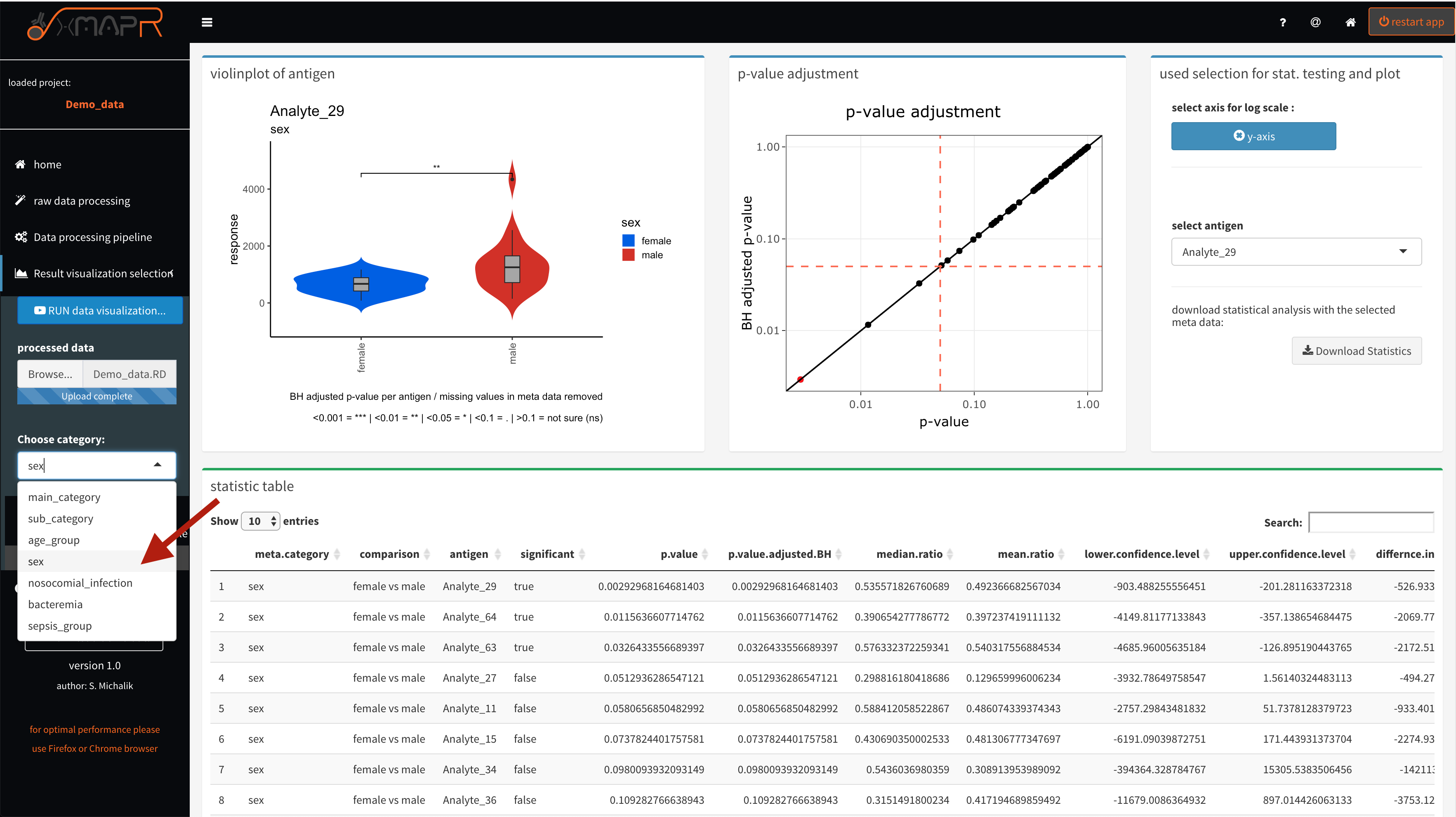Open the help panel via question mark icon
Image resolution: width=1456 pixels, height=817 pixels.
pyautogui.click(x=1282, y=22)
